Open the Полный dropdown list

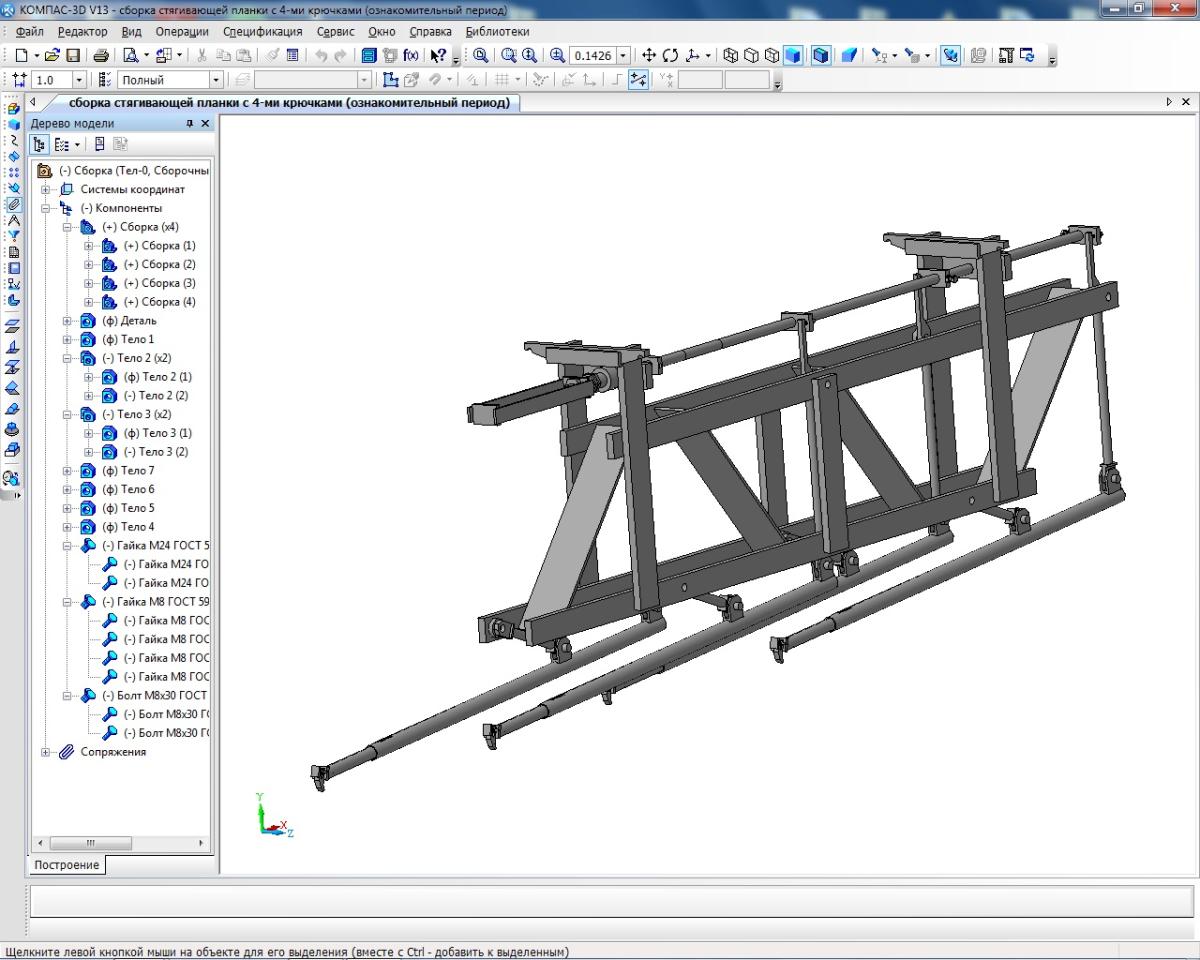[x=215, y=80]
